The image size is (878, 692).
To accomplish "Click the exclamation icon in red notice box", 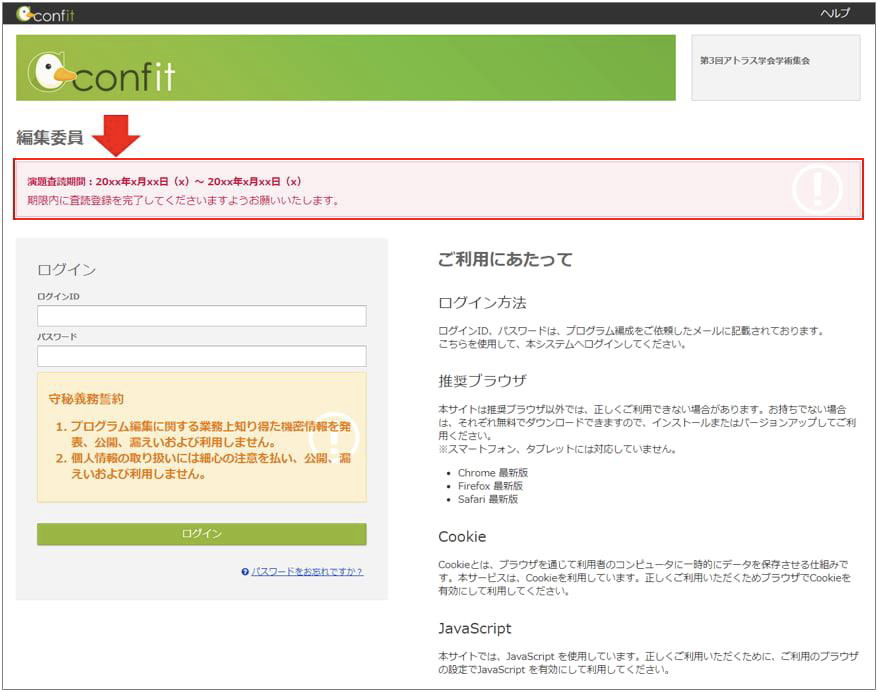I will pos(817,188).
